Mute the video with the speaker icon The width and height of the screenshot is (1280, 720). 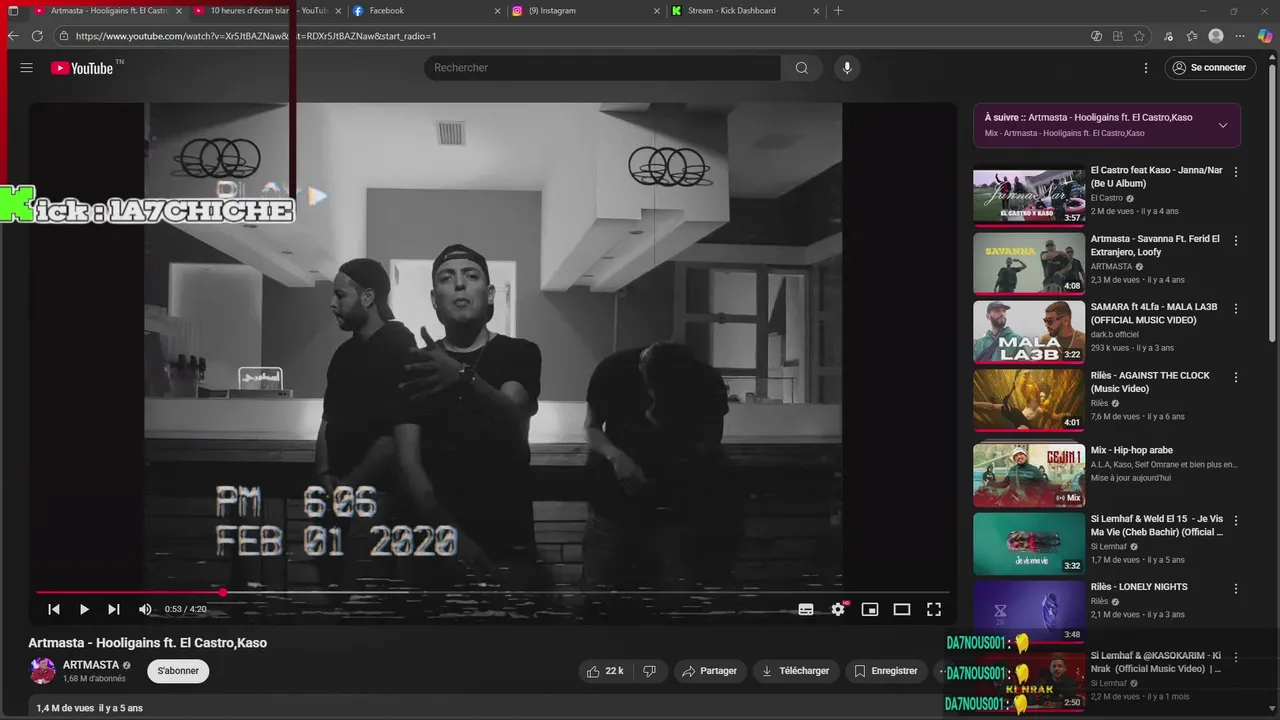pos(145,609)
